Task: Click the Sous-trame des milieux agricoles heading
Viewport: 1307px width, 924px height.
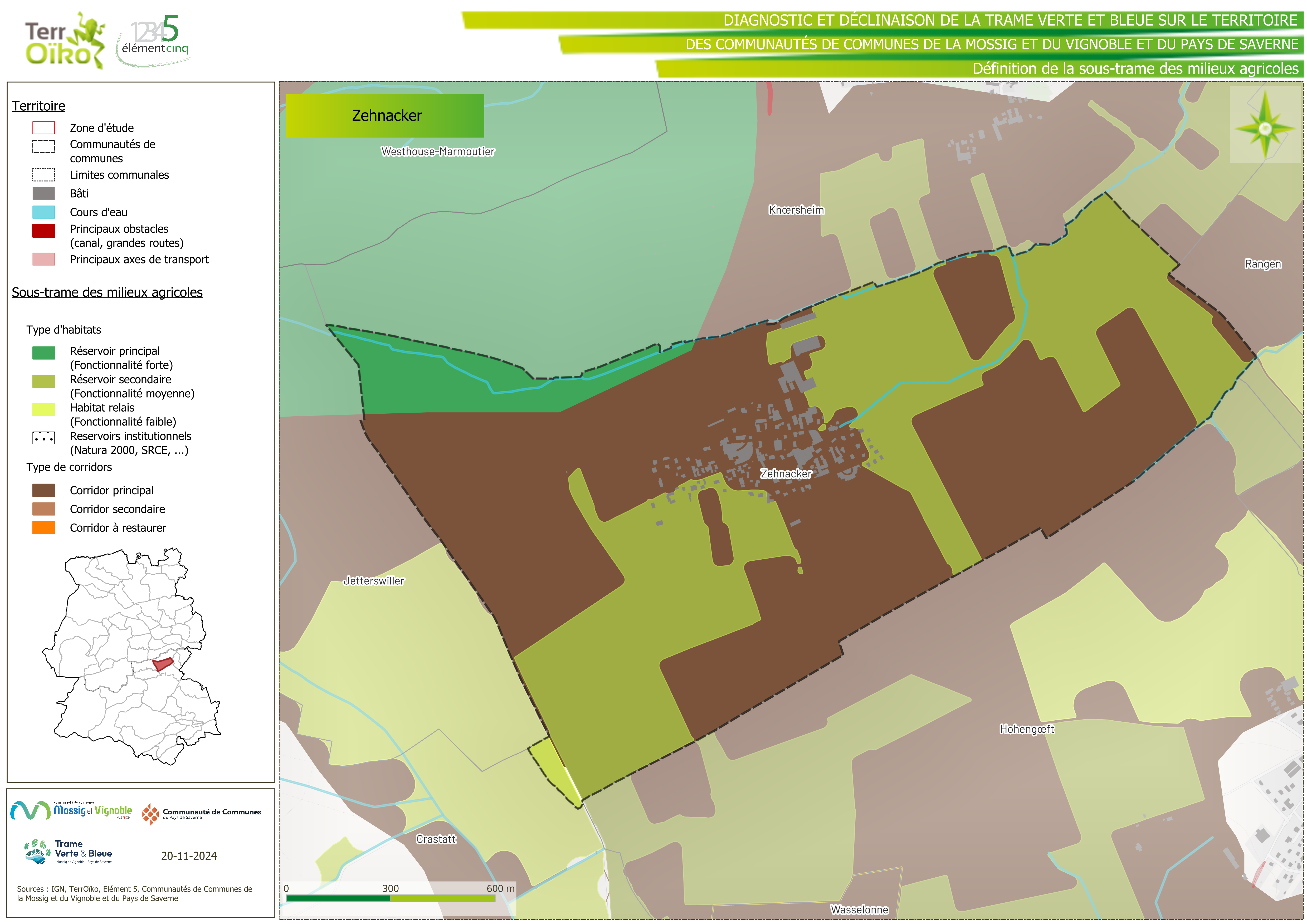Action: click(x=107, y=292)
